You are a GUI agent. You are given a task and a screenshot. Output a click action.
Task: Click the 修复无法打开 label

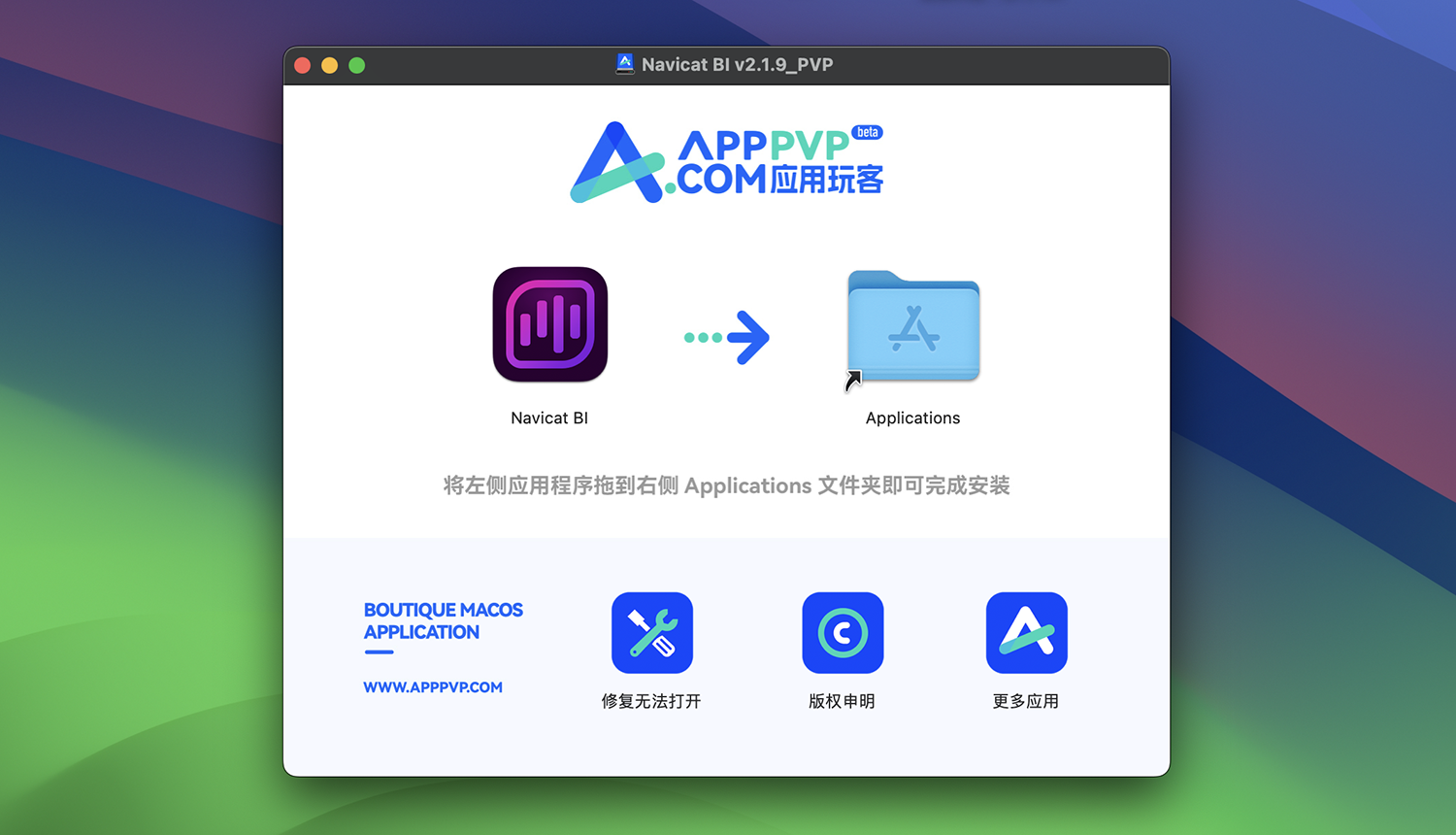coord(651,701)
